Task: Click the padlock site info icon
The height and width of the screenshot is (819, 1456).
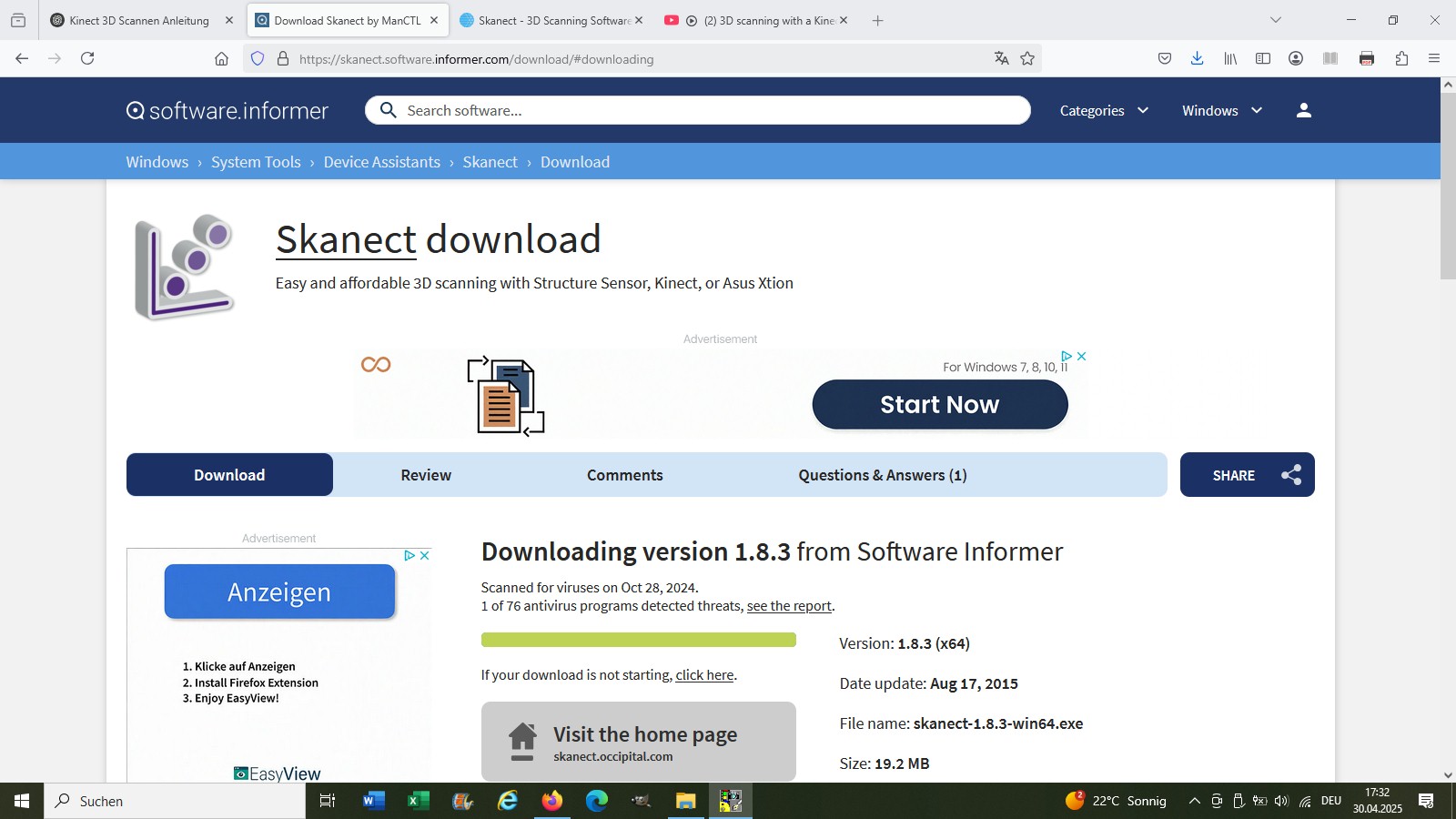Action: 283,58
